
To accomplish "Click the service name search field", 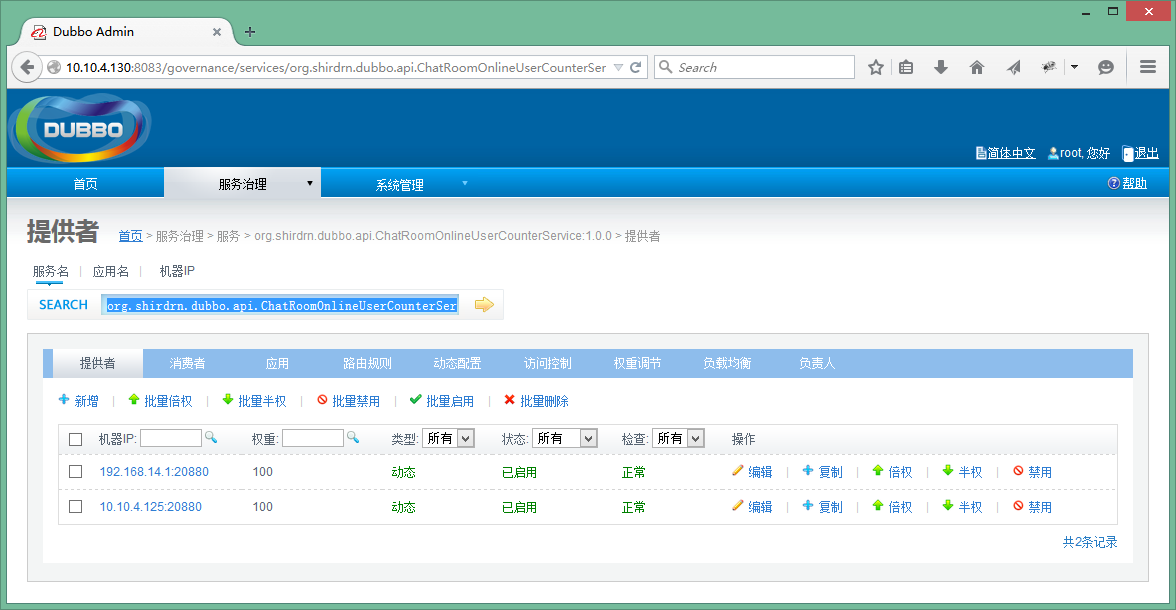I will pos(281,305).
